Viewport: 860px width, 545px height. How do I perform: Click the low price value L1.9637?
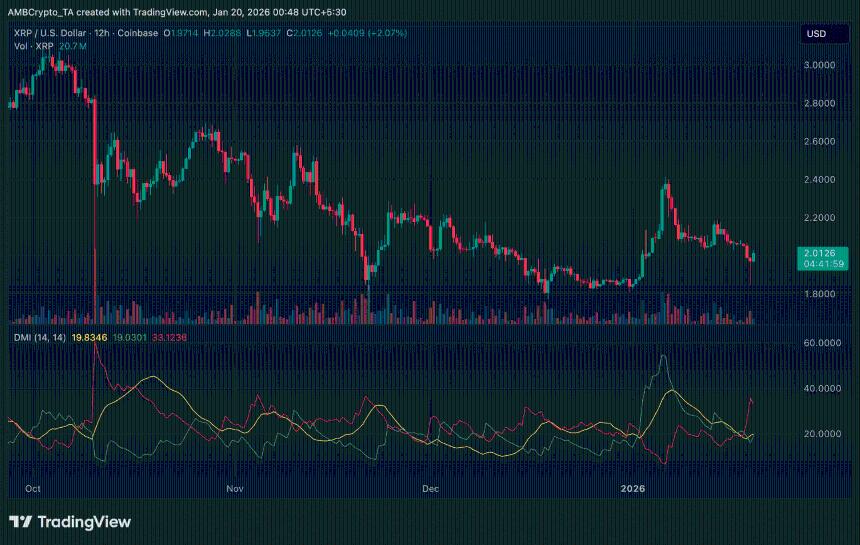(x=264, y=33)
